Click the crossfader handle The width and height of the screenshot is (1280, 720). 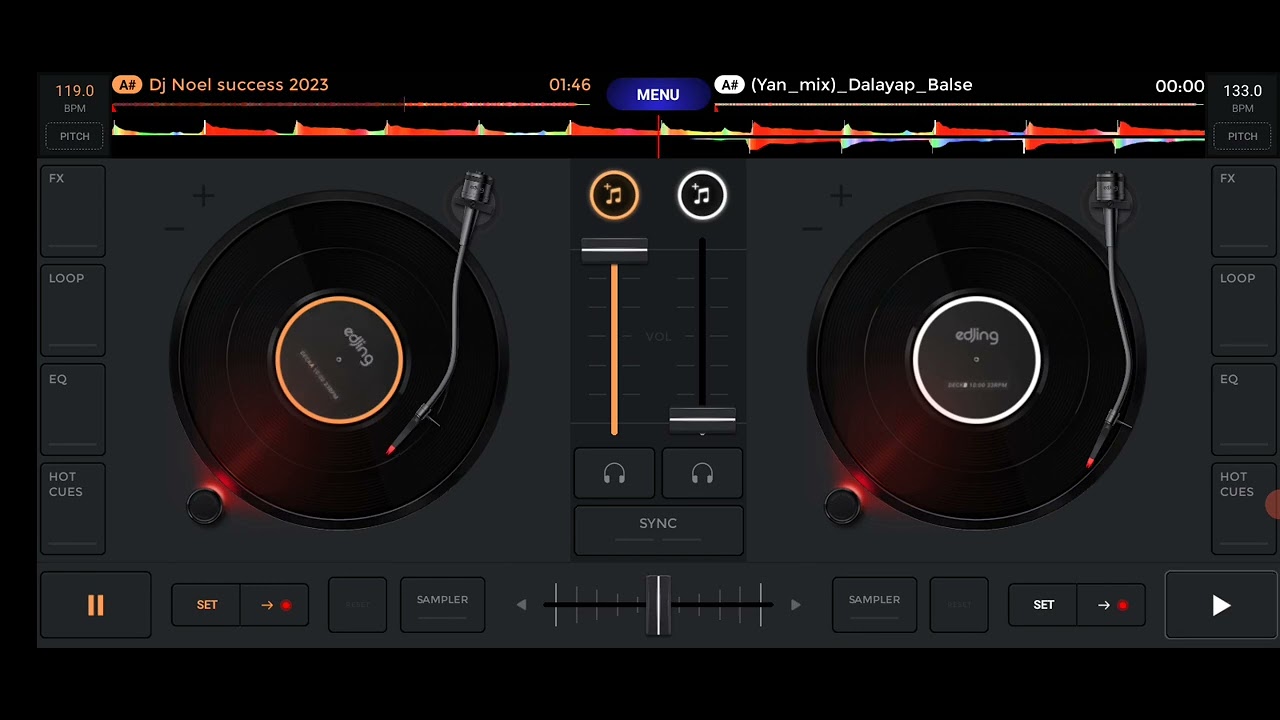pyautogui.click(x=658, y=605)
